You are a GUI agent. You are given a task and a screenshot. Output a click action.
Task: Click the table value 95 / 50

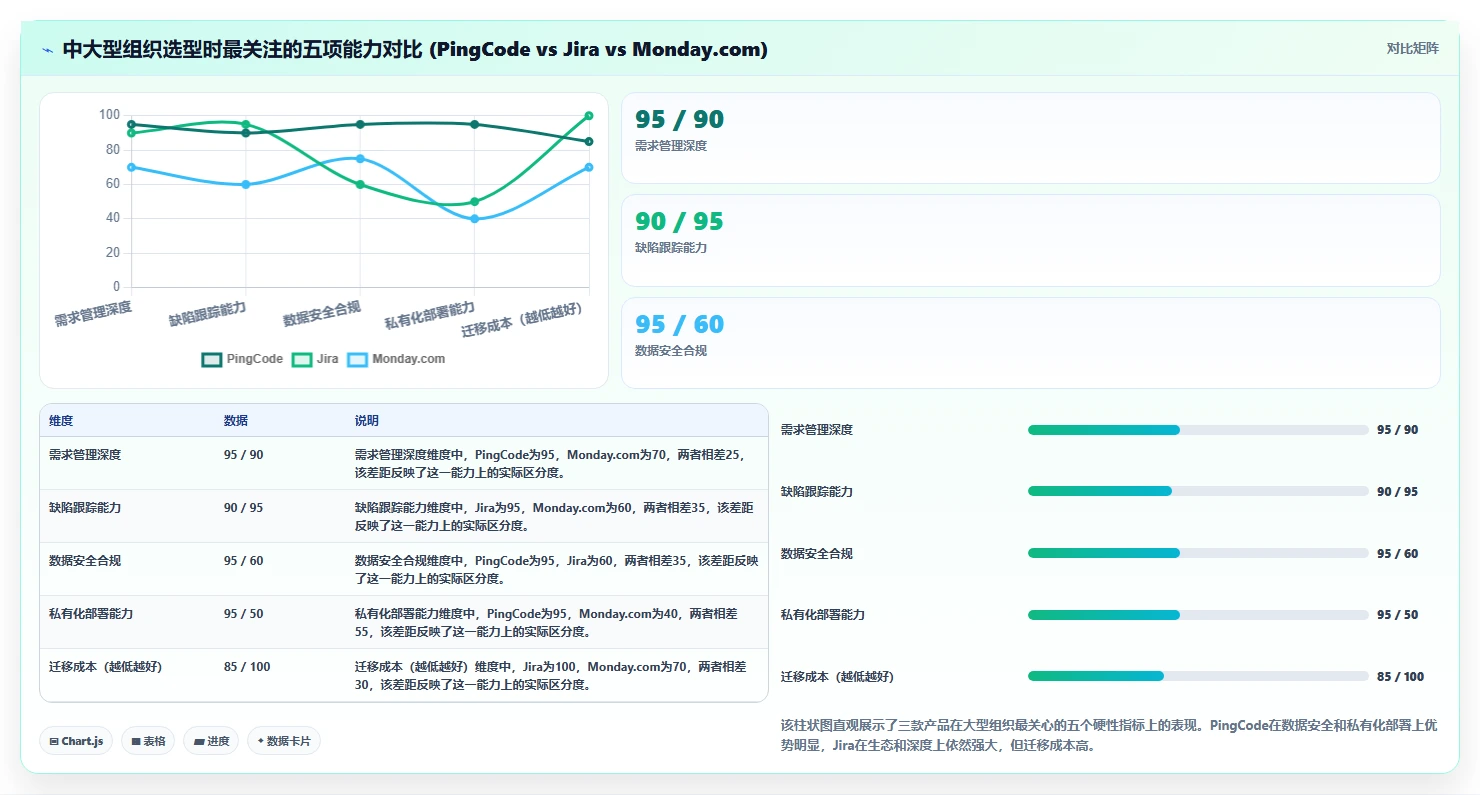(x=244, y=614)
